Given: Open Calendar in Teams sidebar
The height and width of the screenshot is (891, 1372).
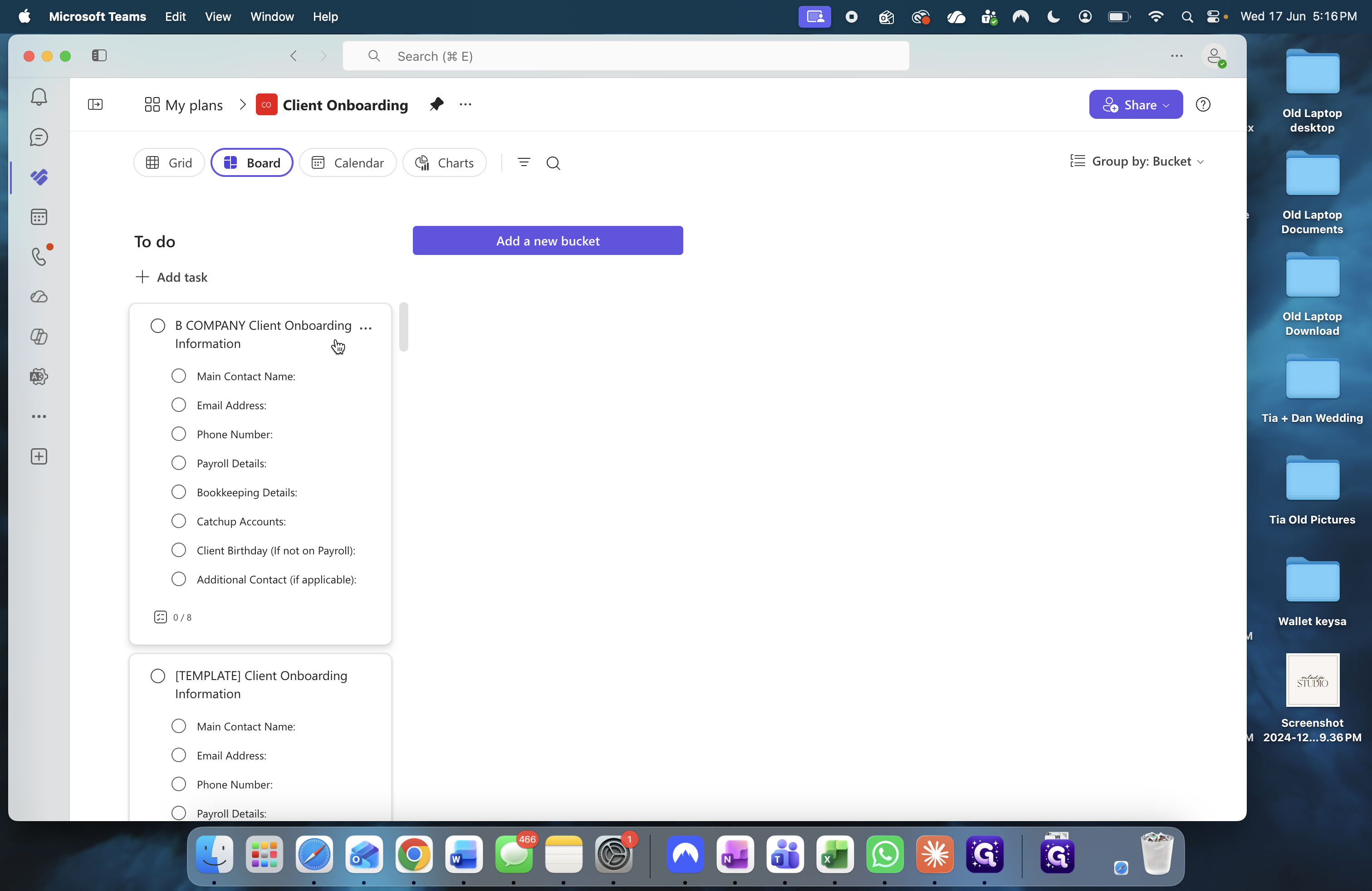Looking at the screenshot, I should [39, 217].
